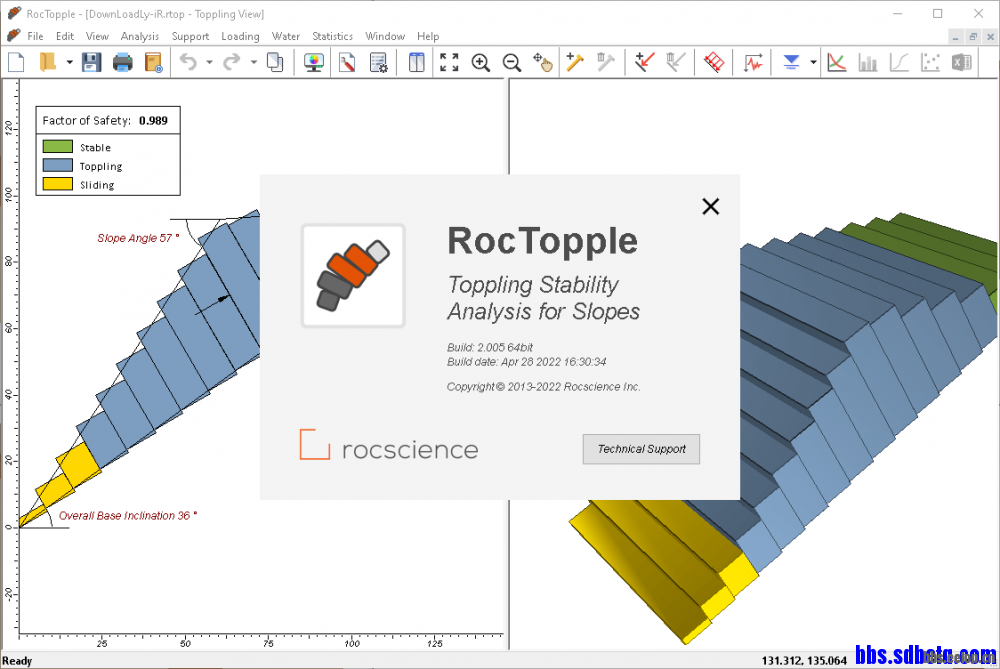The image size is (1000, 669).
Task: Click the green Stable legend swatch
Action: [x=57, y=147]
